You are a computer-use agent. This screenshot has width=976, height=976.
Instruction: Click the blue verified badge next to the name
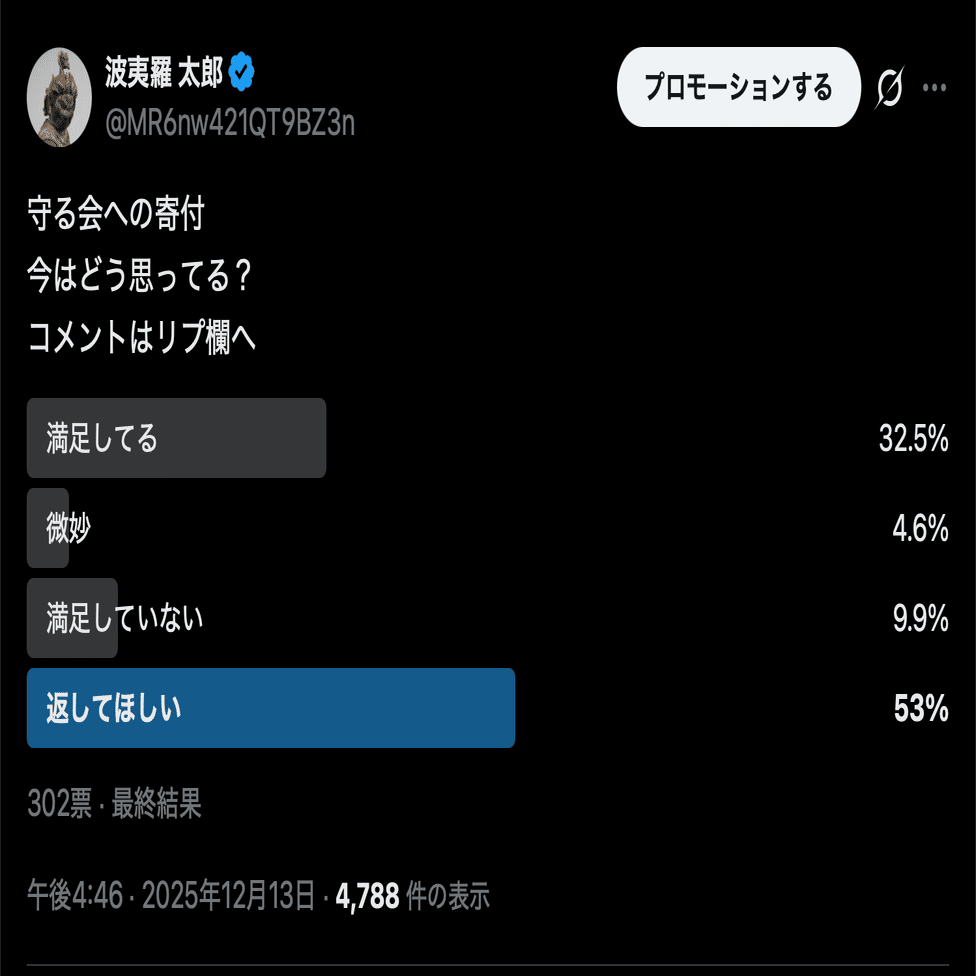243,71
